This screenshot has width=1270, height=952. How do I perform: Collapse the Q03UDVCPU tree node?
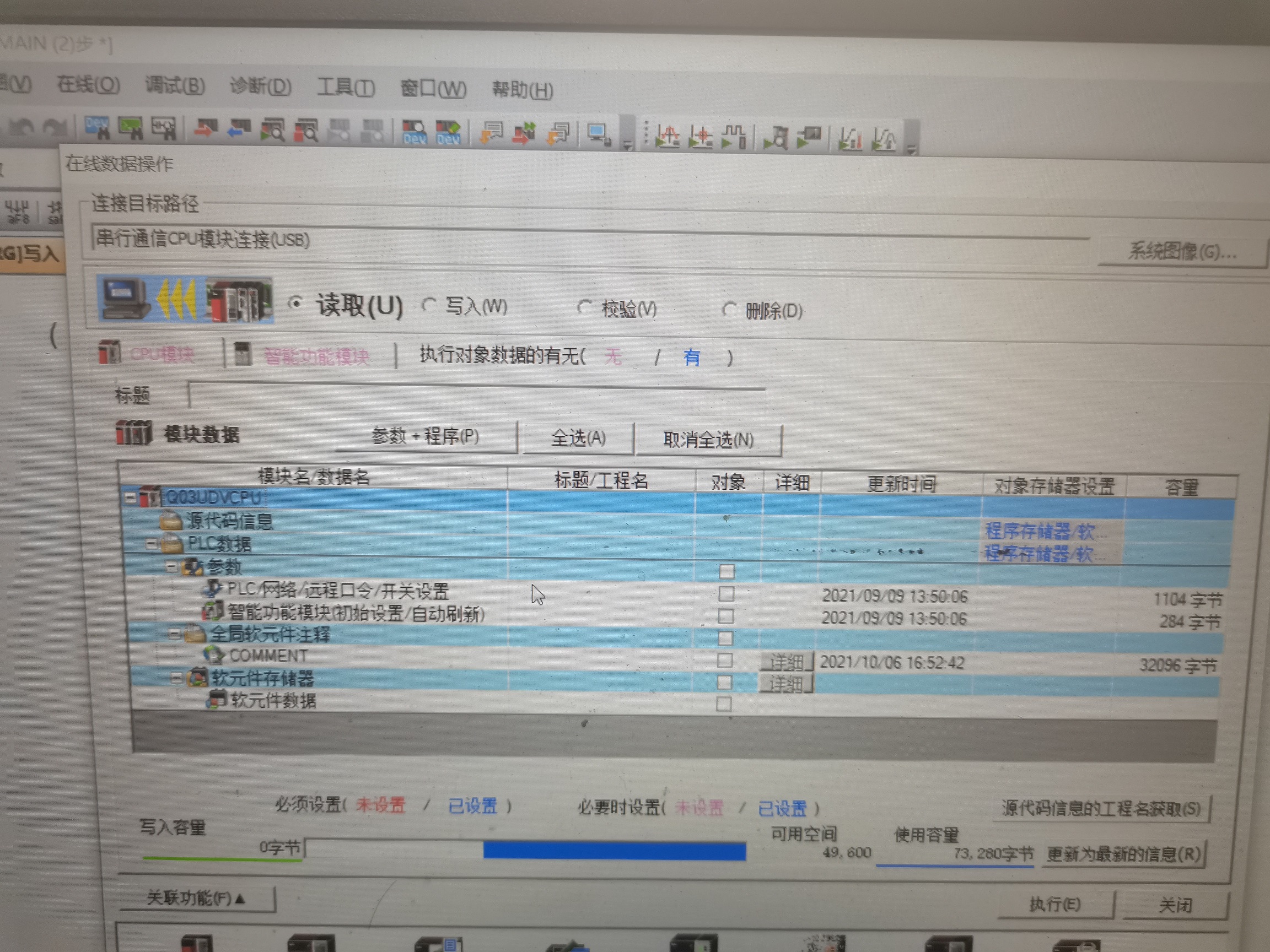[131, 497]
